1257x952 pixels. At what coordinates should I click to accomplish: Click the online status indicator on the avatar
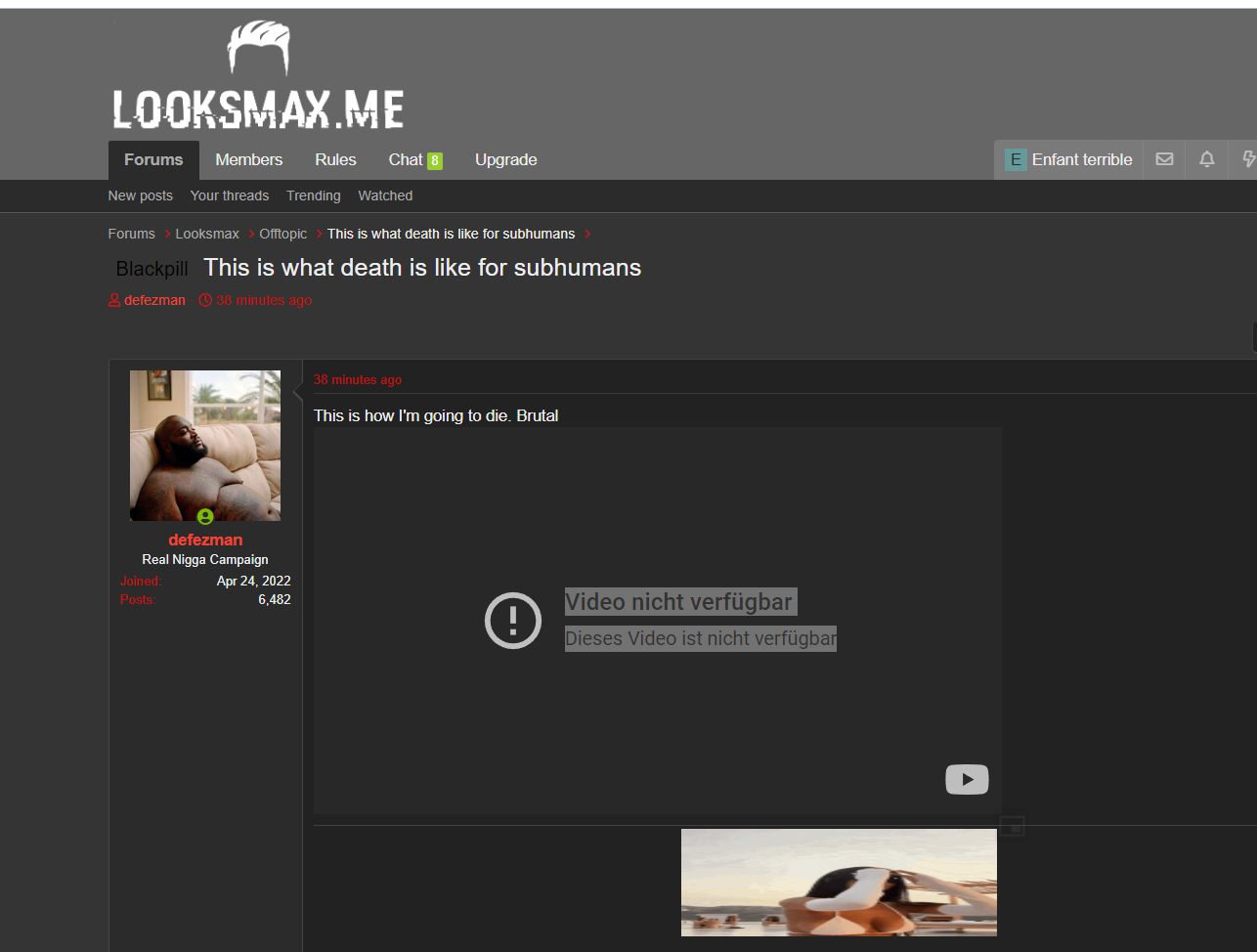click(205, 516)
